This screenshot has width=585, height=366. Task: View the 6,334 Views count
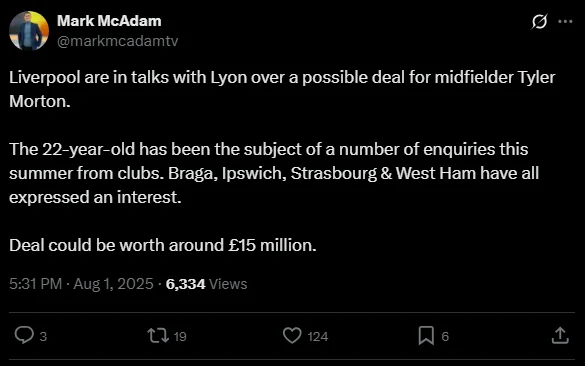point(206,284)
